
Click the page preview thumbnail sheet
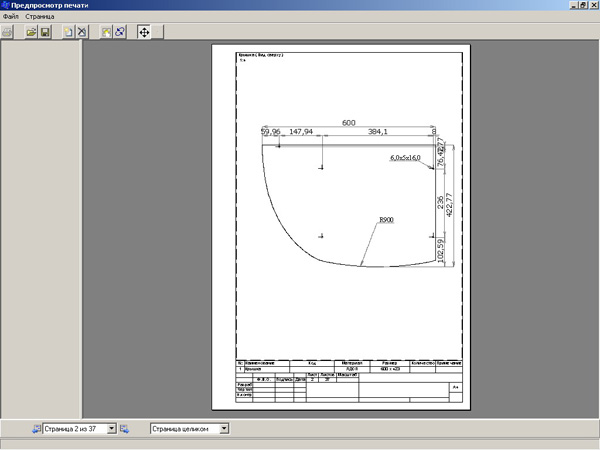(341, 227)
